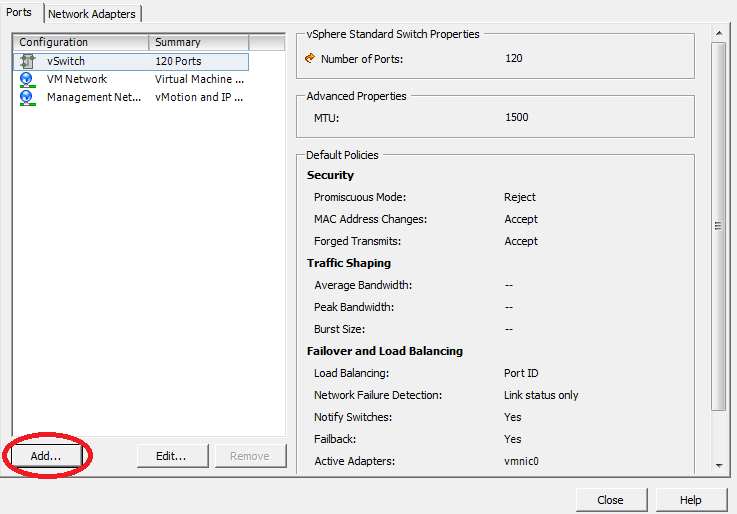The height and width of the screenshot is (514, 737).
Task: Click the MTU label
Action: pos(326,118)
